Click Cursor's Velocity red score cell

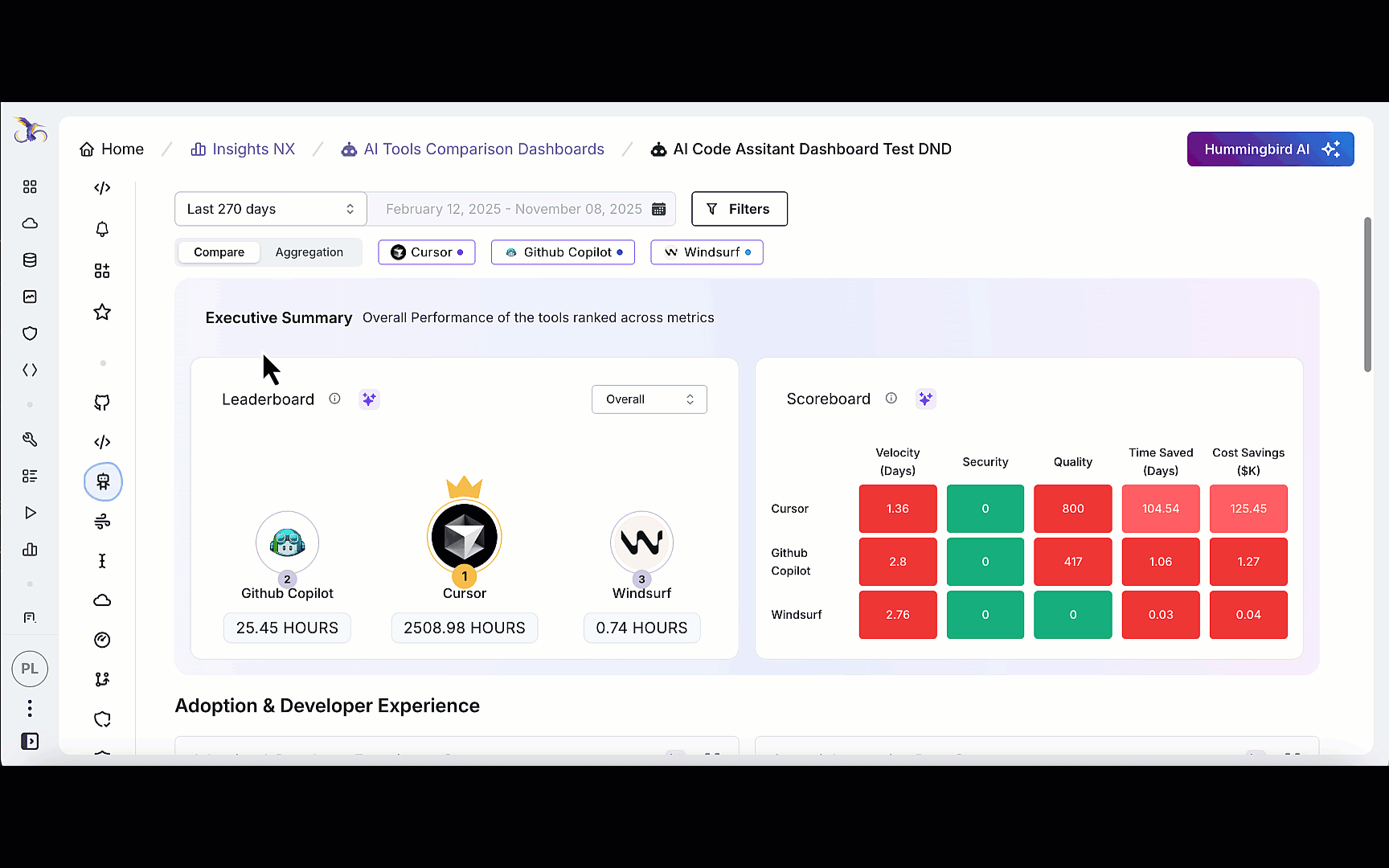pos(897,509)
